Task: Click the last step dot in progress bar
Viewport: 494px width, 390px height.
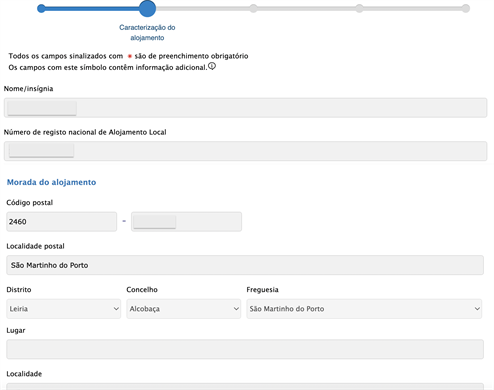Action: [466, 9]
